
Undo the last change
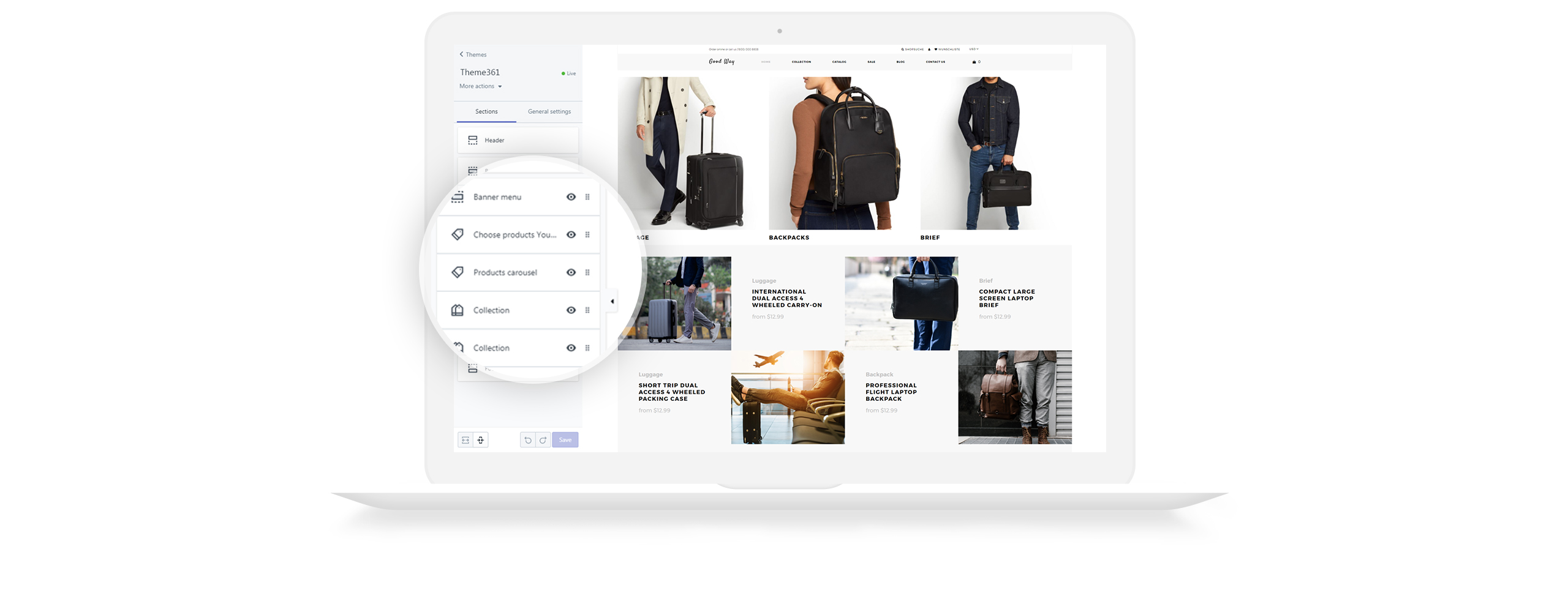tap(528, 440)
